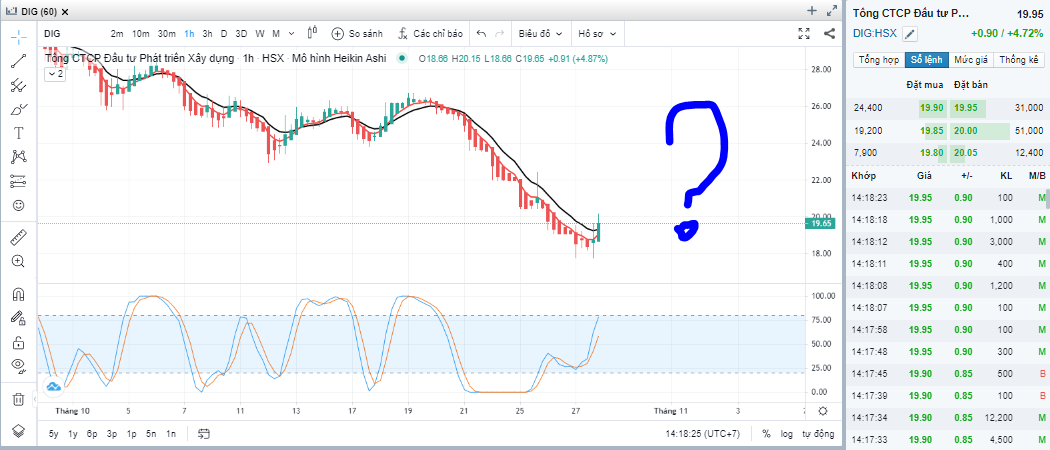Select the text annotation tool
The height and width of the screenshot is (450, 1050).
19,133
